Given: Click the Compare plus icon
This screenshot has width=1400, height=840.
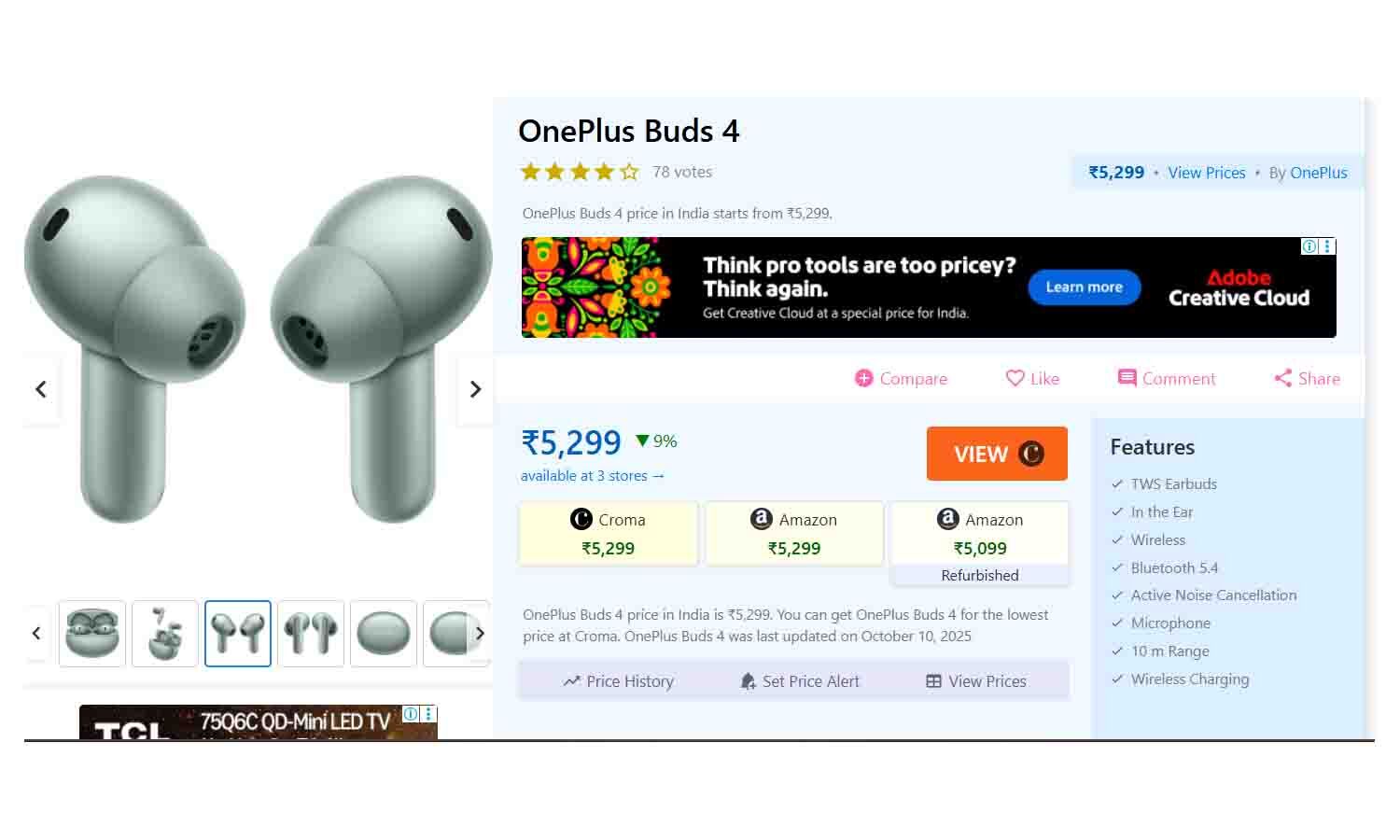Looking at the screenshot, I should pos(863,378).
